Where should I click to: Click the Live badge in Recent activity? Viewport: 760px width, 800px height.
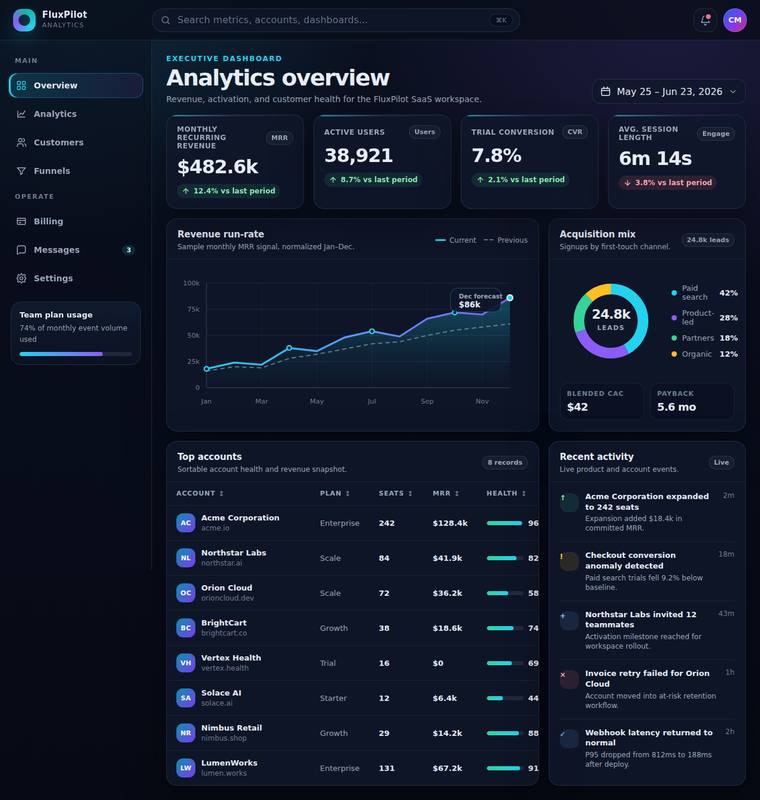point(721,462)
